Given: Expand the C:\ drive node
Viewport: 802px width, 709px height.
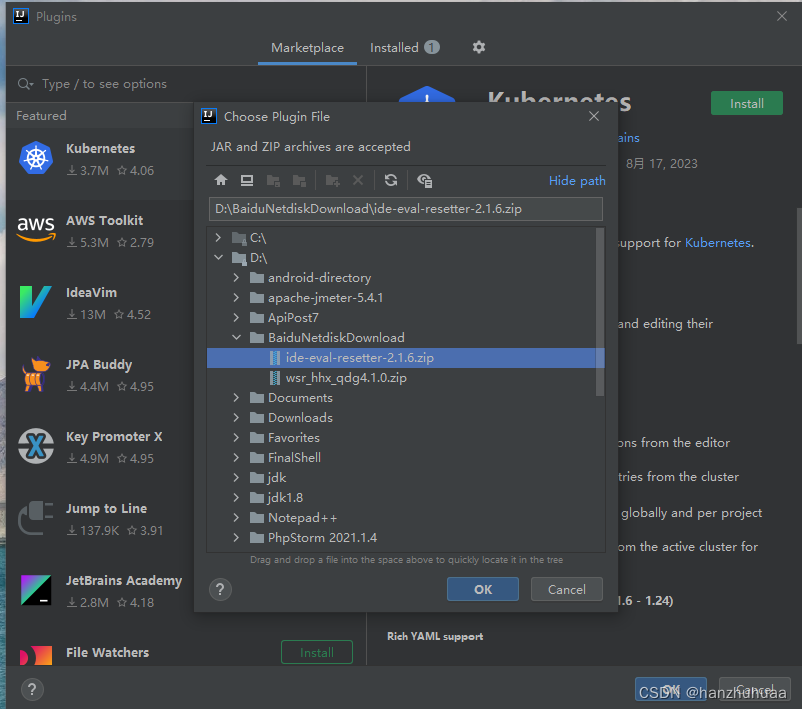Looking at the screenshot, I should click(x=218, y=237).
